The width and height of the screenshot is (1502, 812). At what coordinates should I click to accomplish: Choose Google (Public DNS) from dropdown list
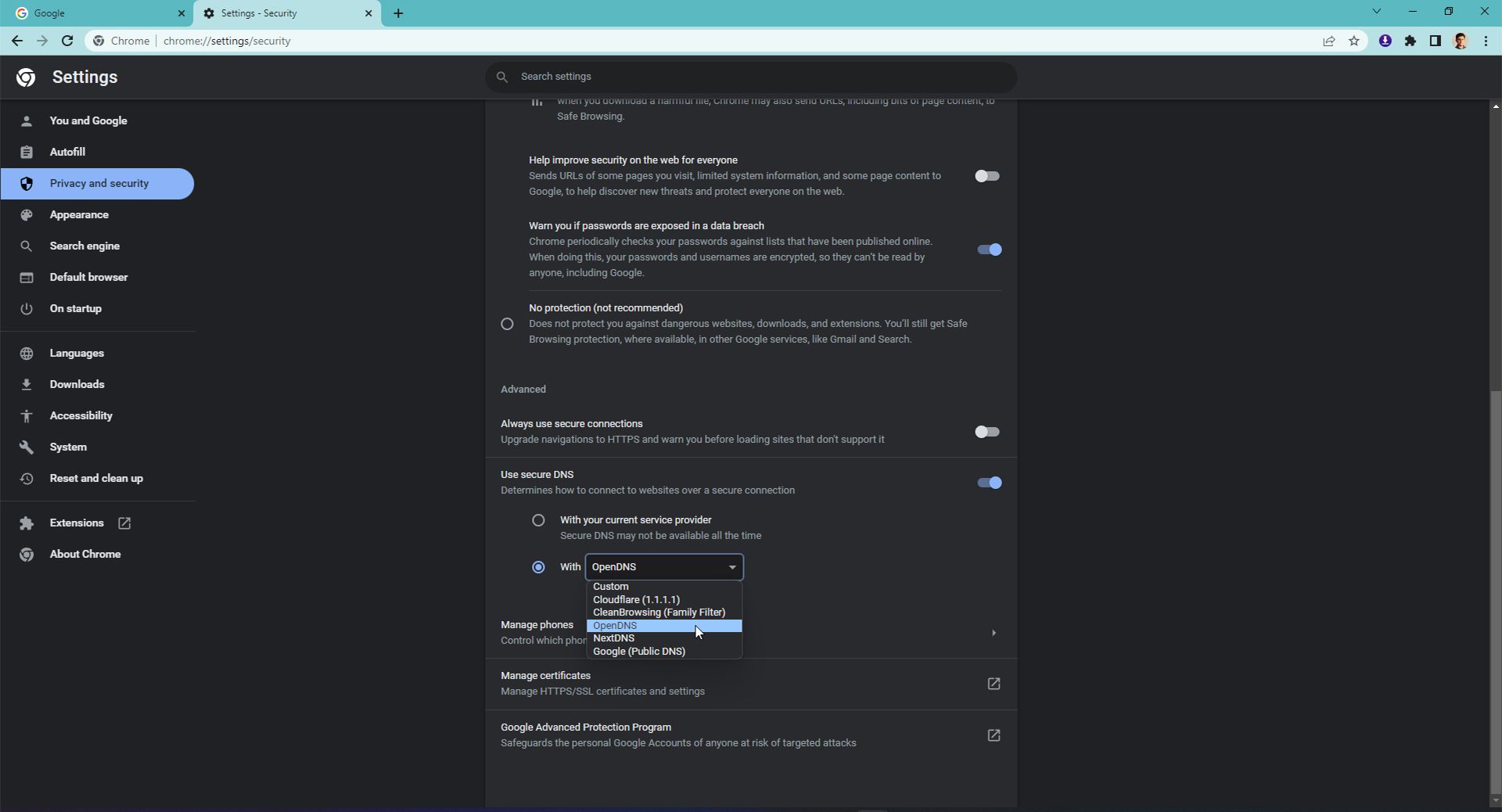click(x=638, y=652)
